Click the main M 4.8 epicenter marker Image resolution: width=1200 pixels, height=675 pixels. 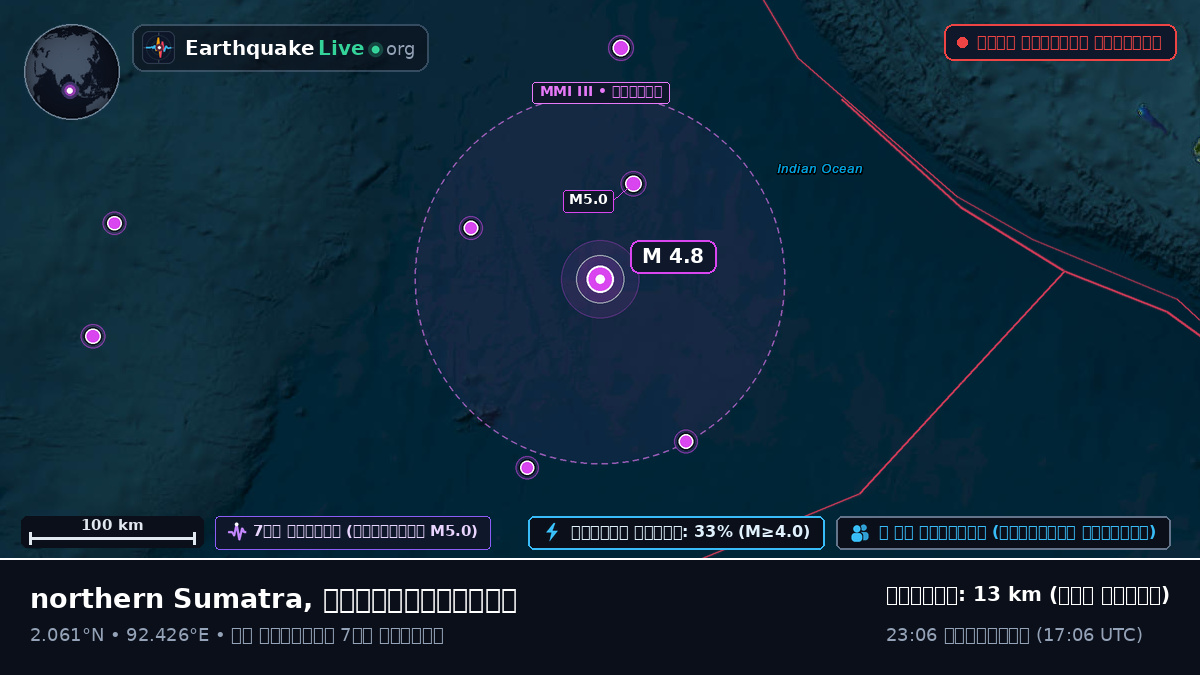(600, 280)
